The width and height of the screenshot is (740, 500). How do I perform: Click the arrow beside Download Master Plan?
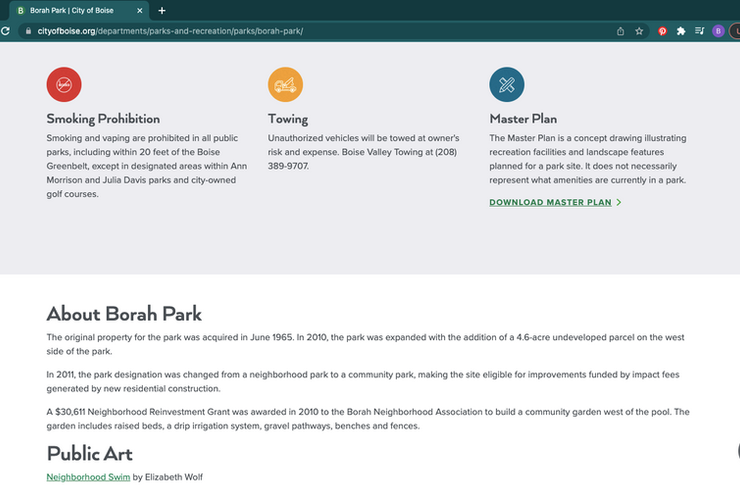[619, 202]
